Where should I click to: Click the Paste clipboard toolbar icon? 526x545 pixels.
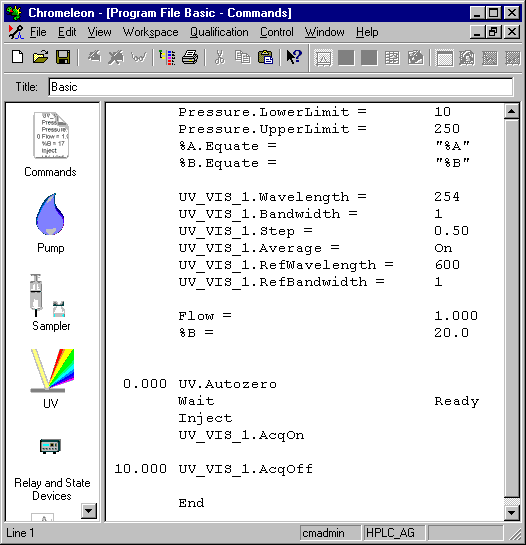[x=265, y=57]
